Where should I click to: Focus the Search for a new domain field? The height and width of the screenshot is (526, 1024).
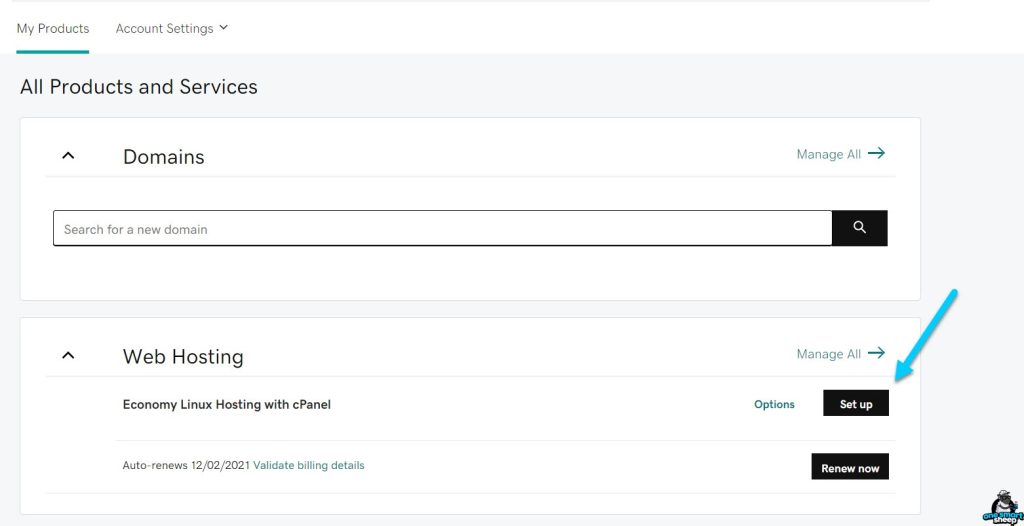[442, 229]
